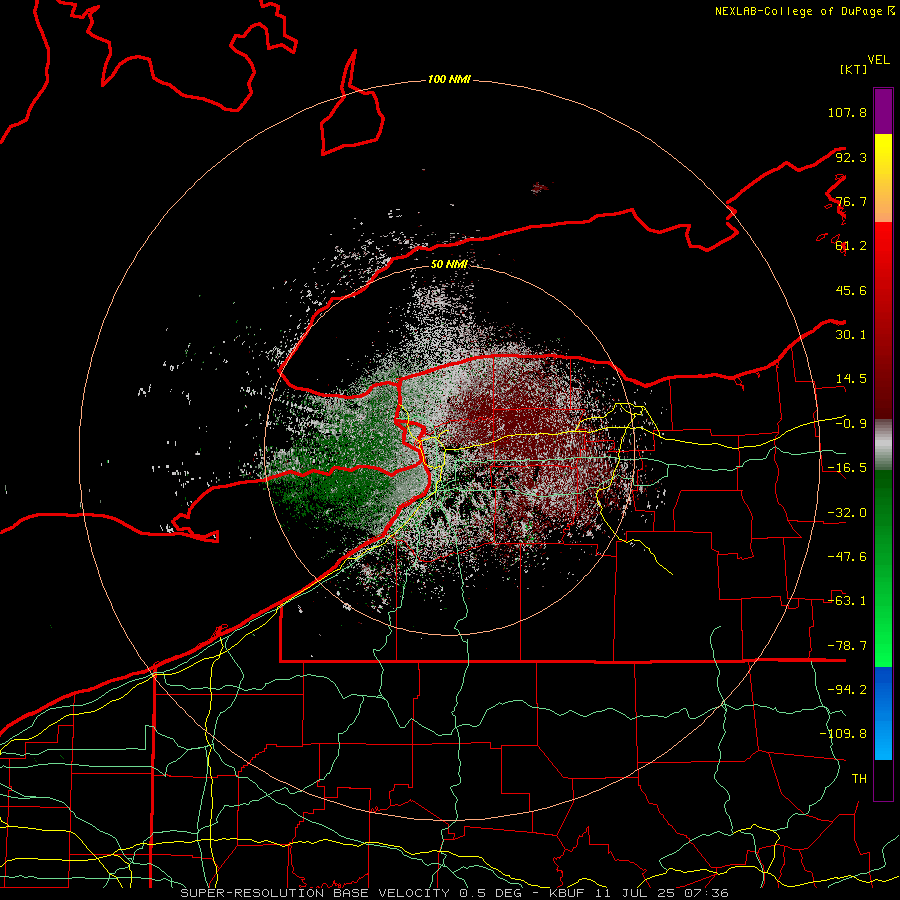This screenshot has width=900, height=900.
Task: Click the -47.6 legend value
Action: click(847, 557)
